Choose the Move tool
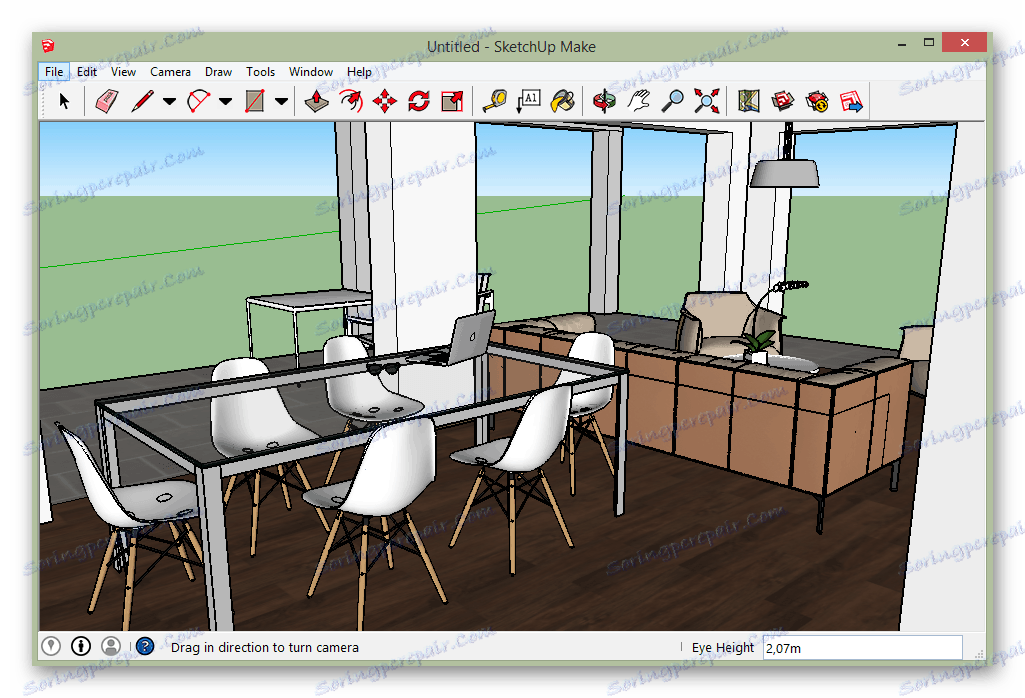This screenshot has width=1025, height=698. [x=384, y=101]
